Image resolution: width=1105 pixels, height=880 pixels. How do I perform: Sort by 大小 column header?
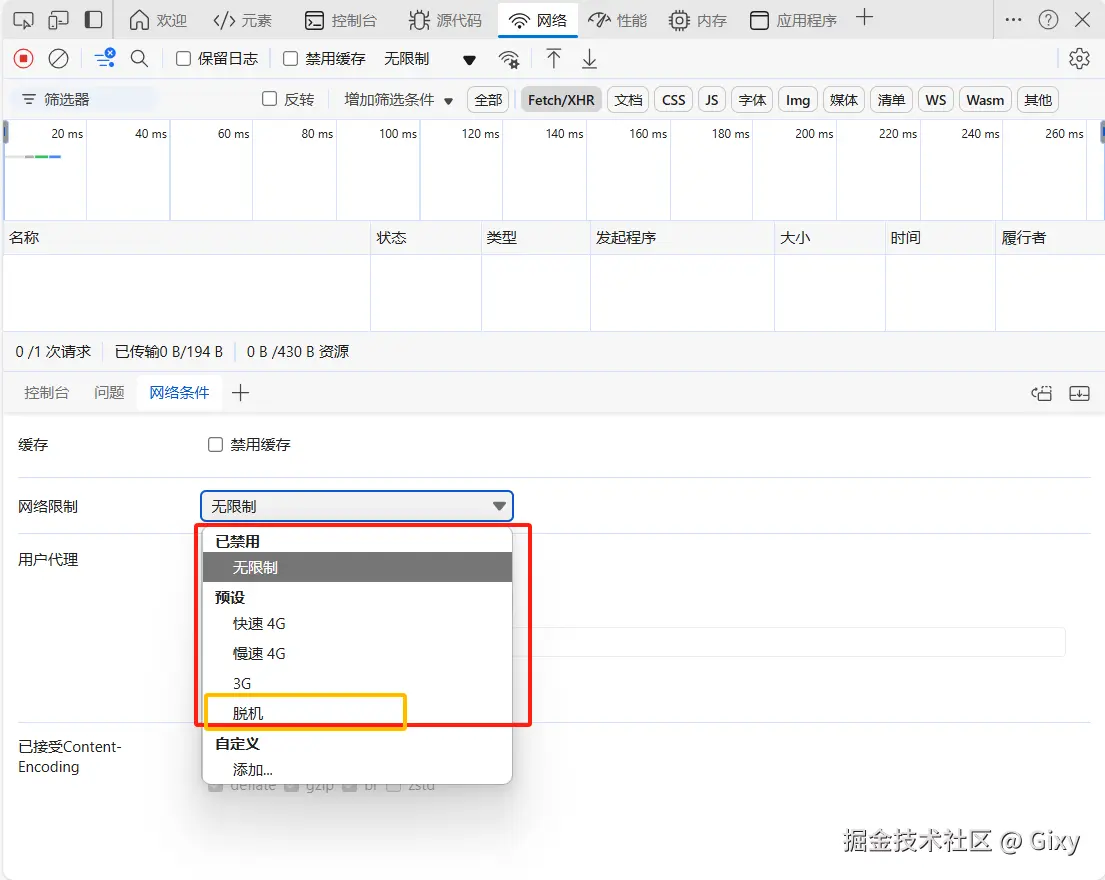829,238
